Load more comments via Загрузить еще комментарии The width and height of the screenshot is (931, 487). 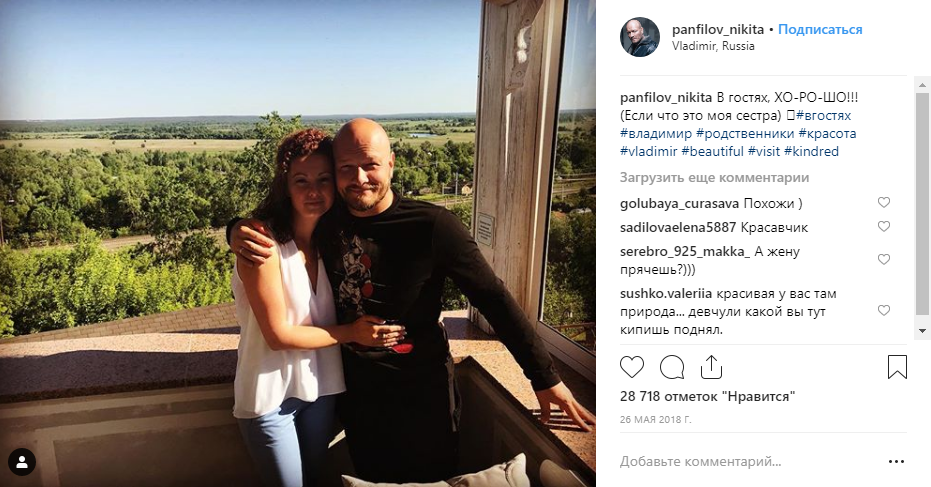coord(714,178)
